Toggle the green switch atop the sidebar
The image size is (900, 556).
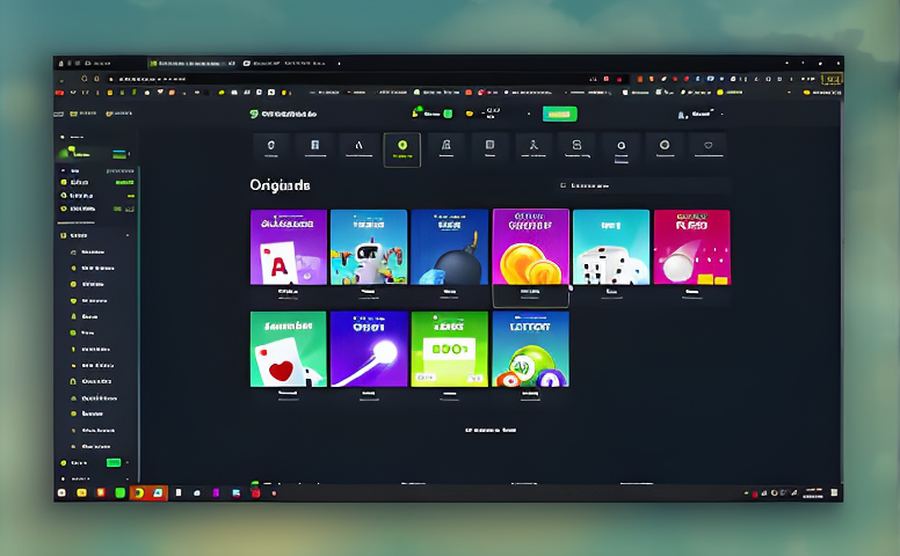(119, 154)
